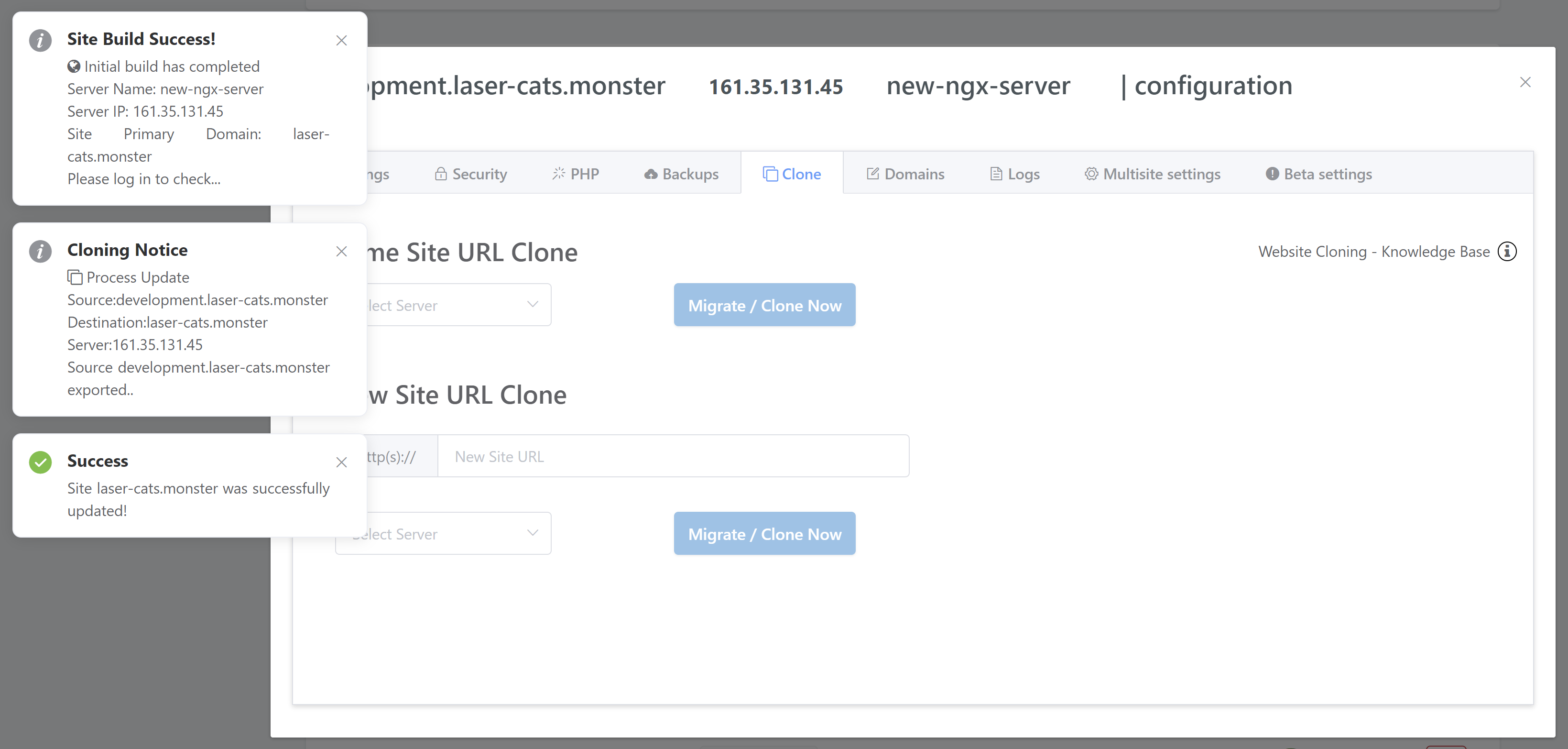Open the Security tab

tap(470, 174)
